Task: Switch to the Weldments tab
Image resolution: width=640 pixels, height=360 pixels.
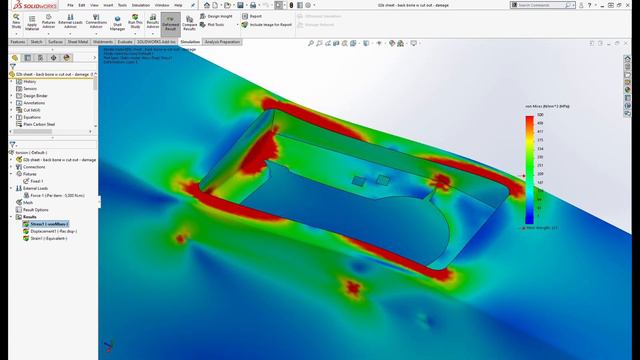Action: tap(103, 42)
